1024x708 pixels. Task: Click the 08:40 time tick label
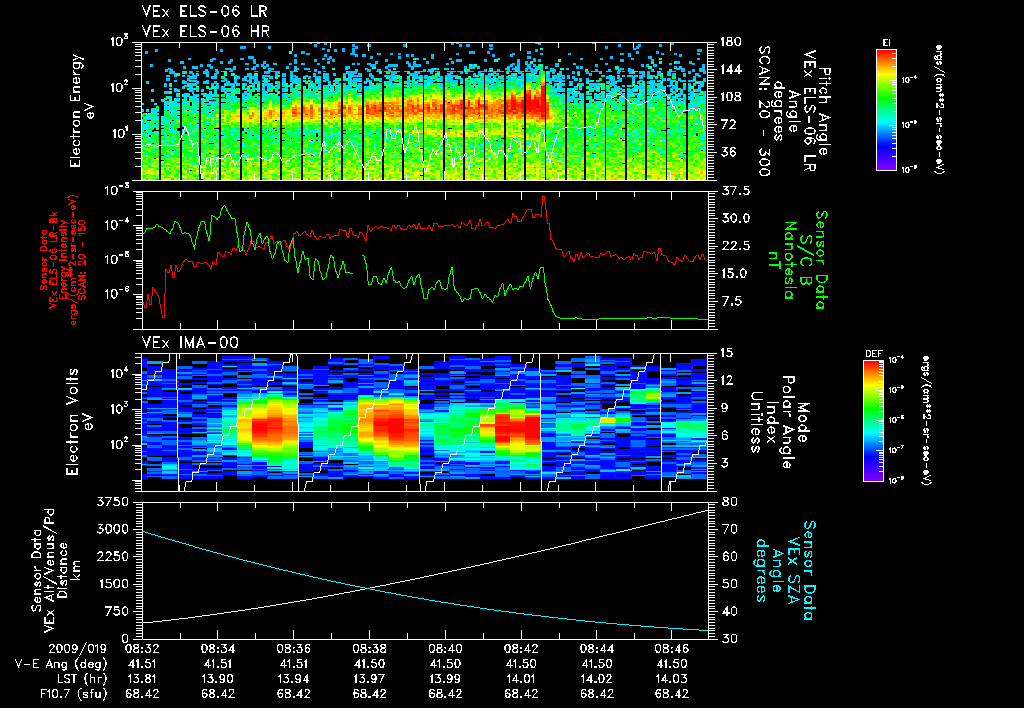pyautogui.click(x=445, y=649)
